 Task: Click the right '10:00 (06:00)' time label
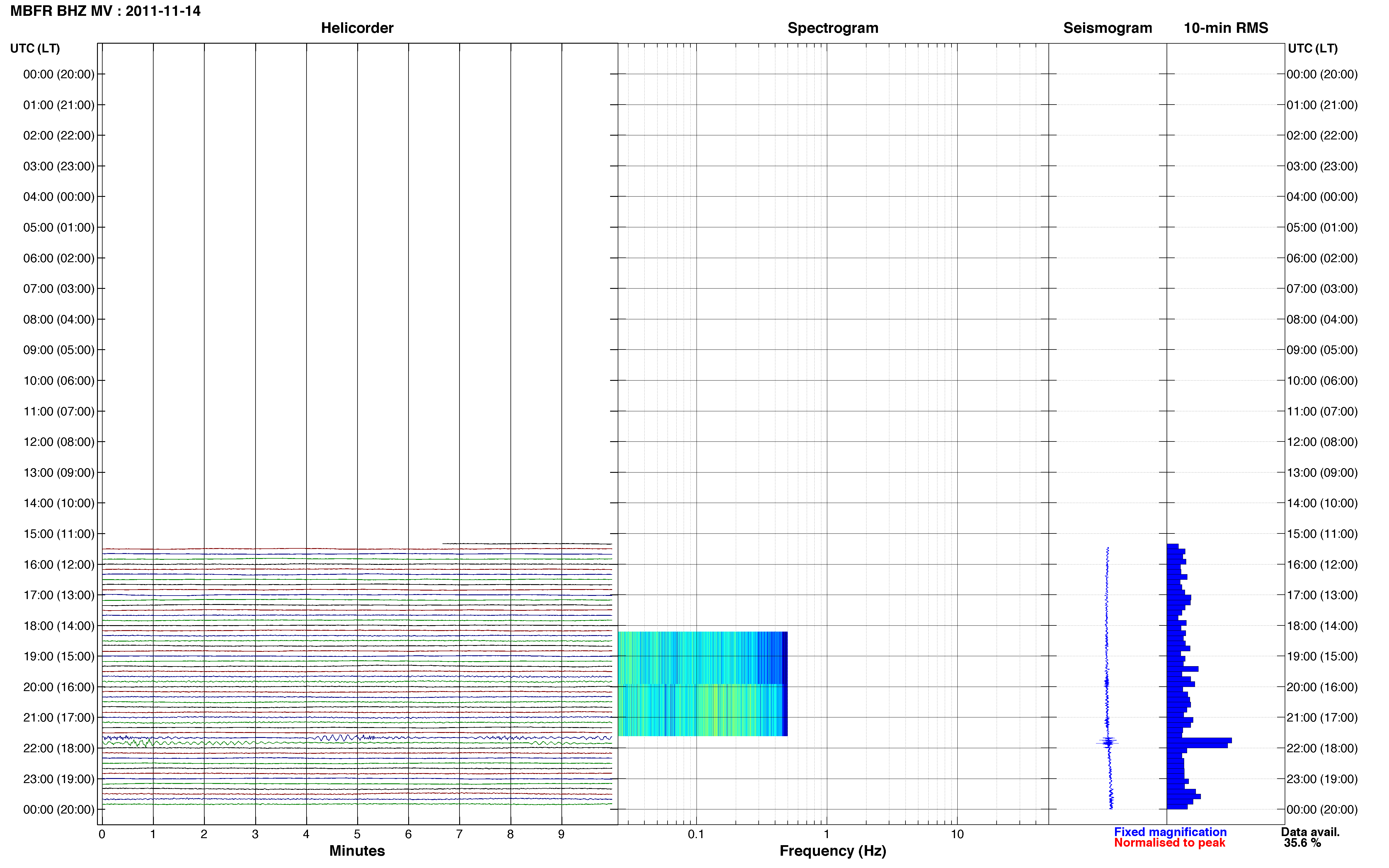tap(1322, 381)
